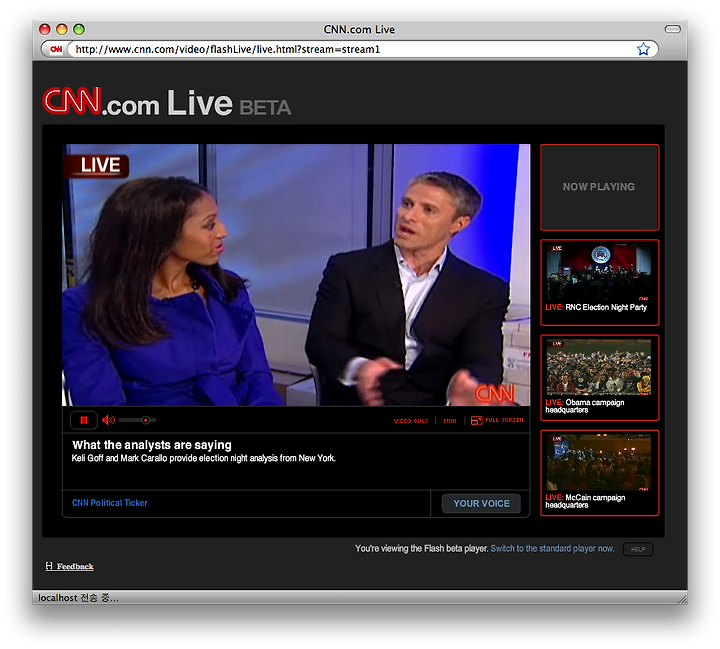The height and width of the screenshot is (649, 720).
Task: Click the status bar text 'localhost'
Action: click(x=57, y=598)
